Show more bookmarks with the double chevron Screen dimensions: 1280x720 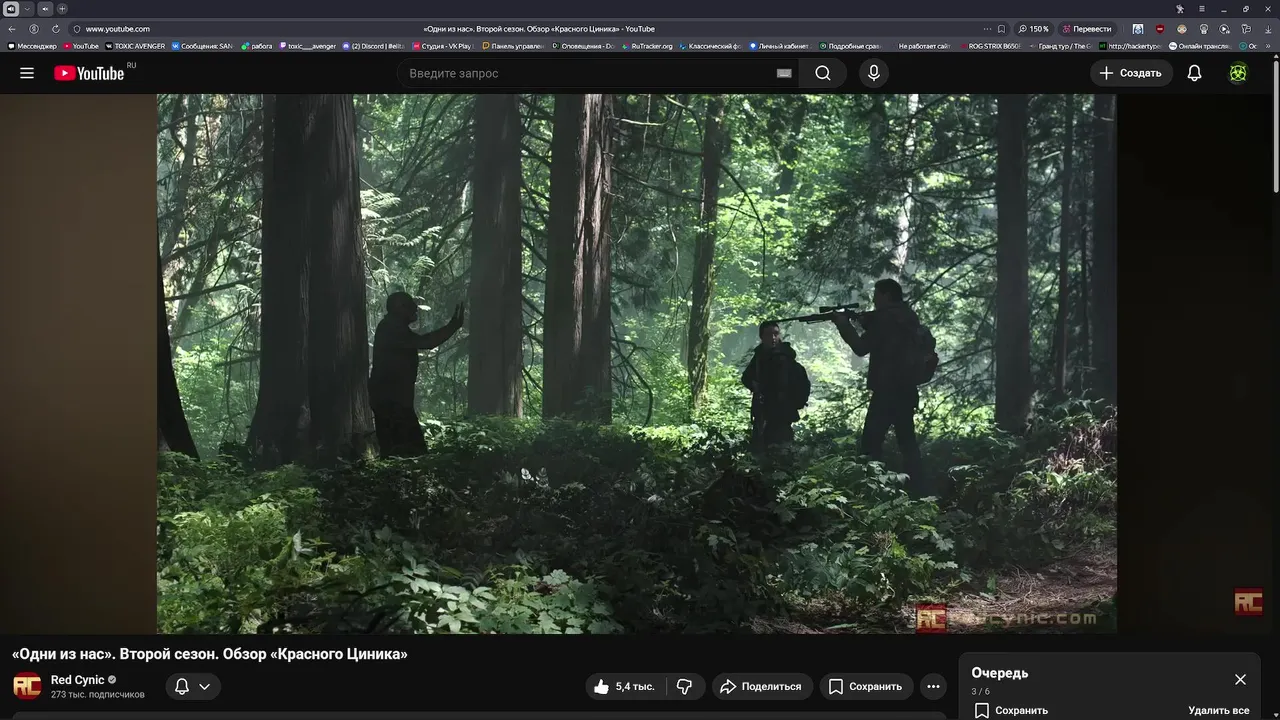click(1268, 46)
